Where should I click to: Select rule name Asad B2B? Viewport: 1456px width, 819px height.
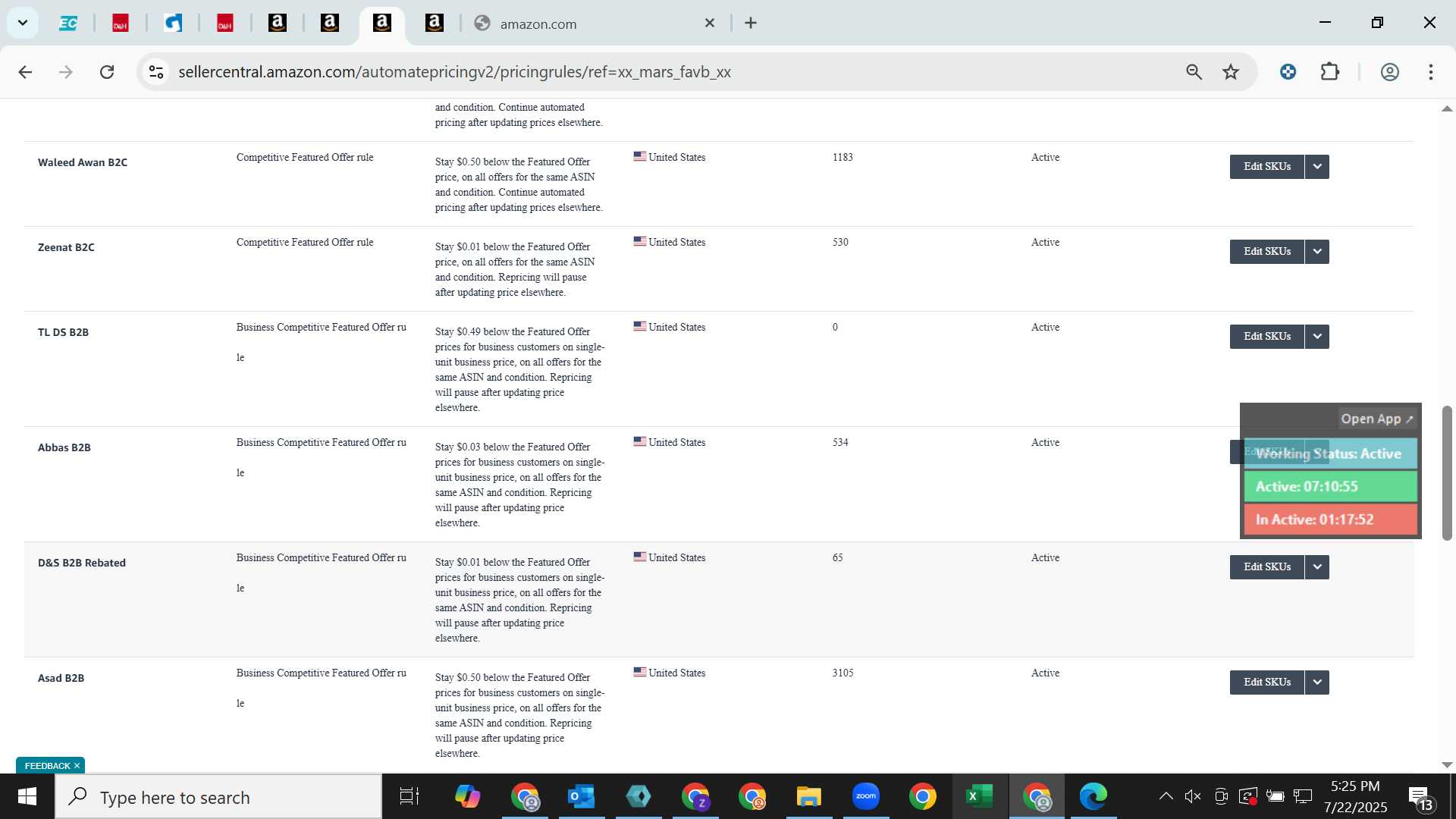coord(61,678)
